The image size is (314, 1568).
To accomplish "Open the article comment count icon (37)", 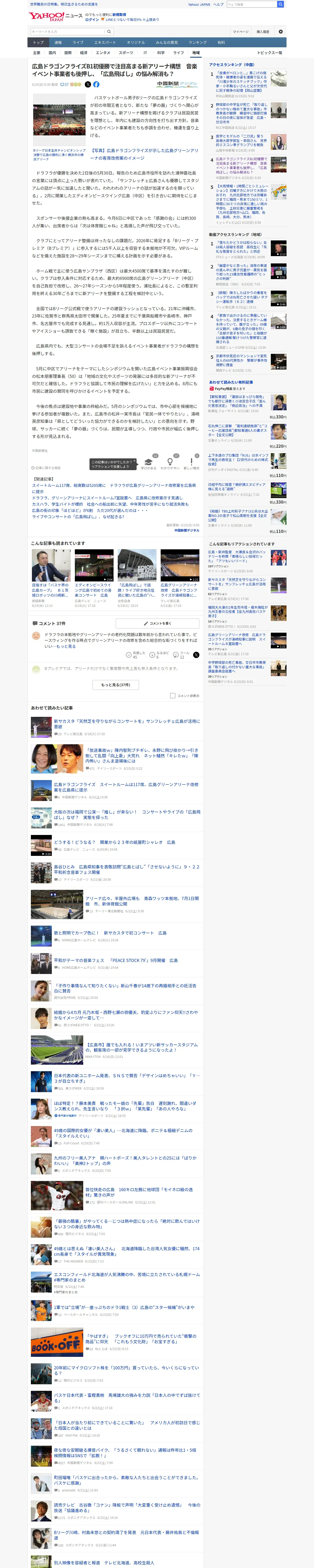I will click(65, 85).
